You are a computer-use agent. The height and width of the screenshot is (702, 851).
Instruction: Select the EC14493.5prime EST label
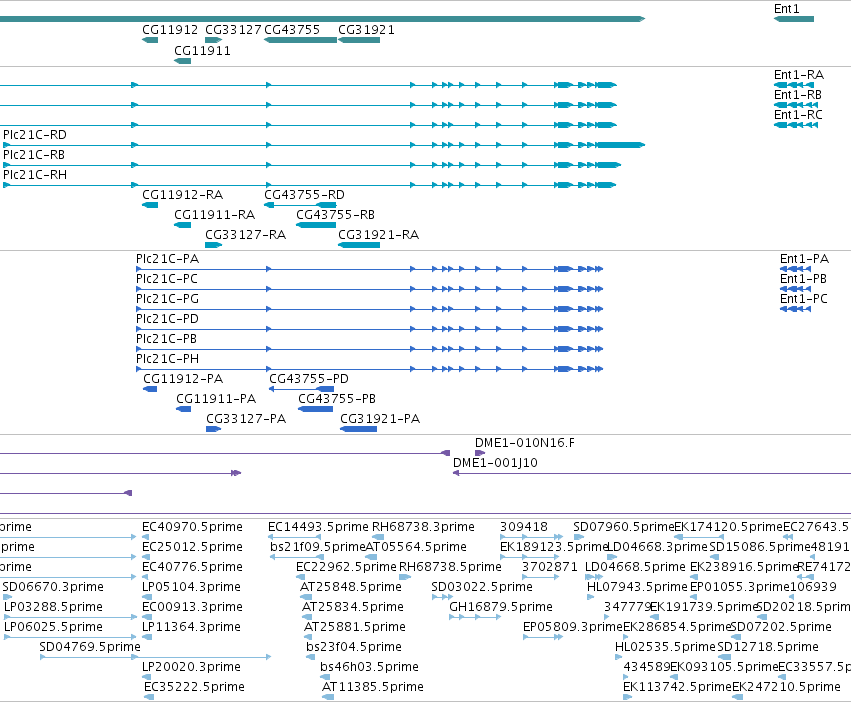point(318,527)
